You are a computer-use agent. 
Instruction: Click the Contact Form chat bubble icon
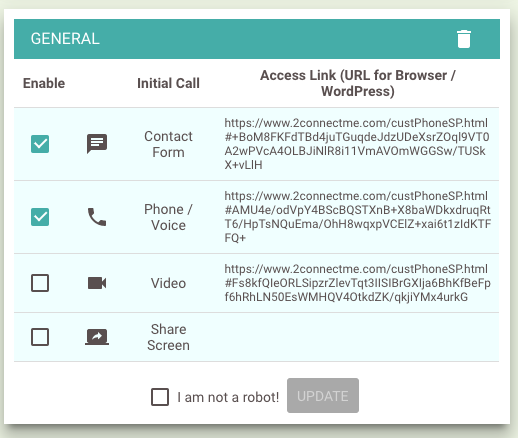pyautogui.click(x=97, y=144)
